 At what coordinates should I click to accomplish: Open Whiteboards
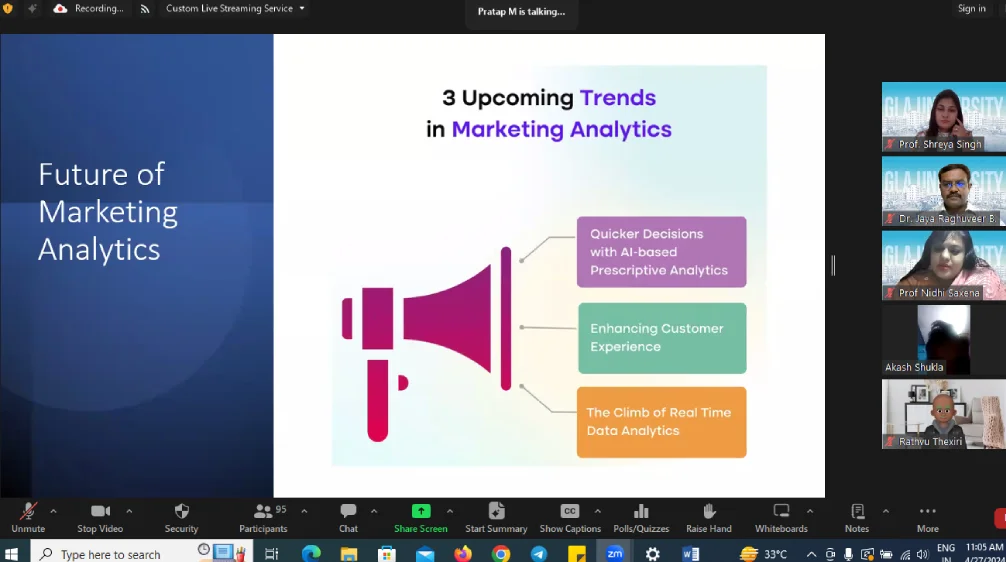pyautogui.click(x=781, y=516)
